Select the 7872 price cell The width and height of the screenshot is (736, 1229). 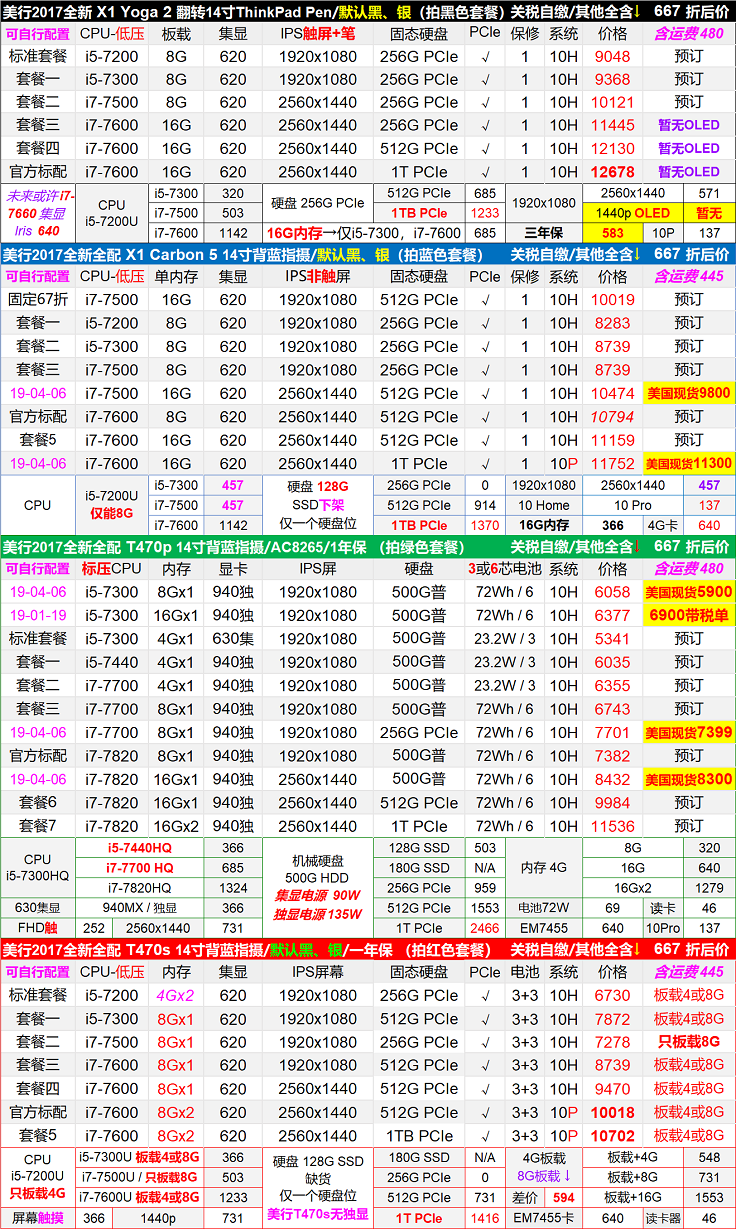612,1018
